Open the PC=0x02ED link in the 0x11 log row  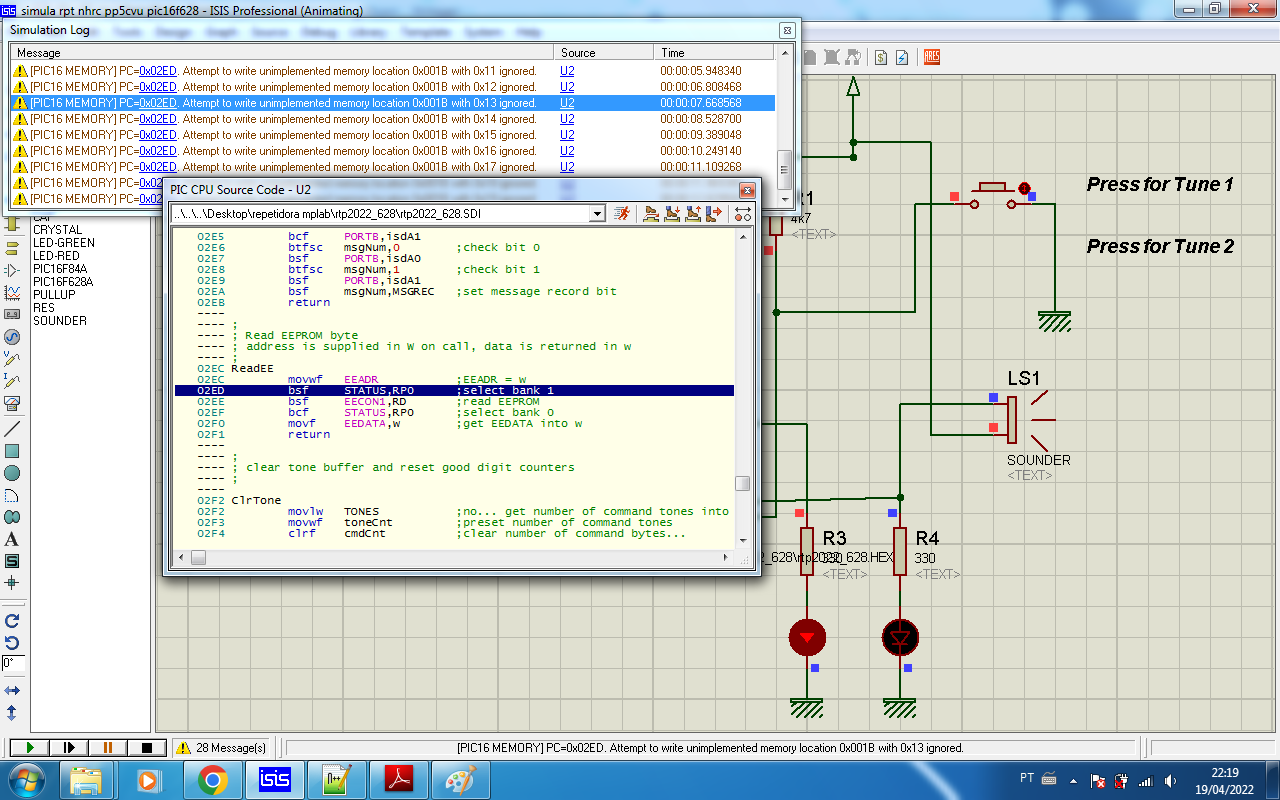(x=158, y=71)
